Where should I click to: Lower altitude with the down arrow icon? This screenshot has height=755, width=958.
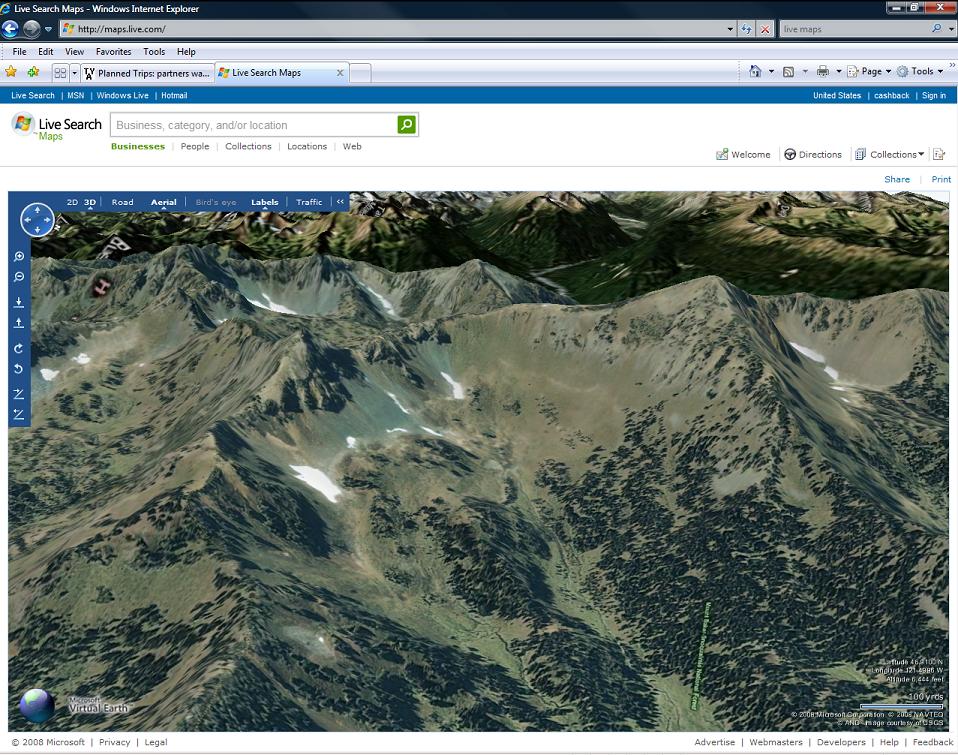pos(19,302)
